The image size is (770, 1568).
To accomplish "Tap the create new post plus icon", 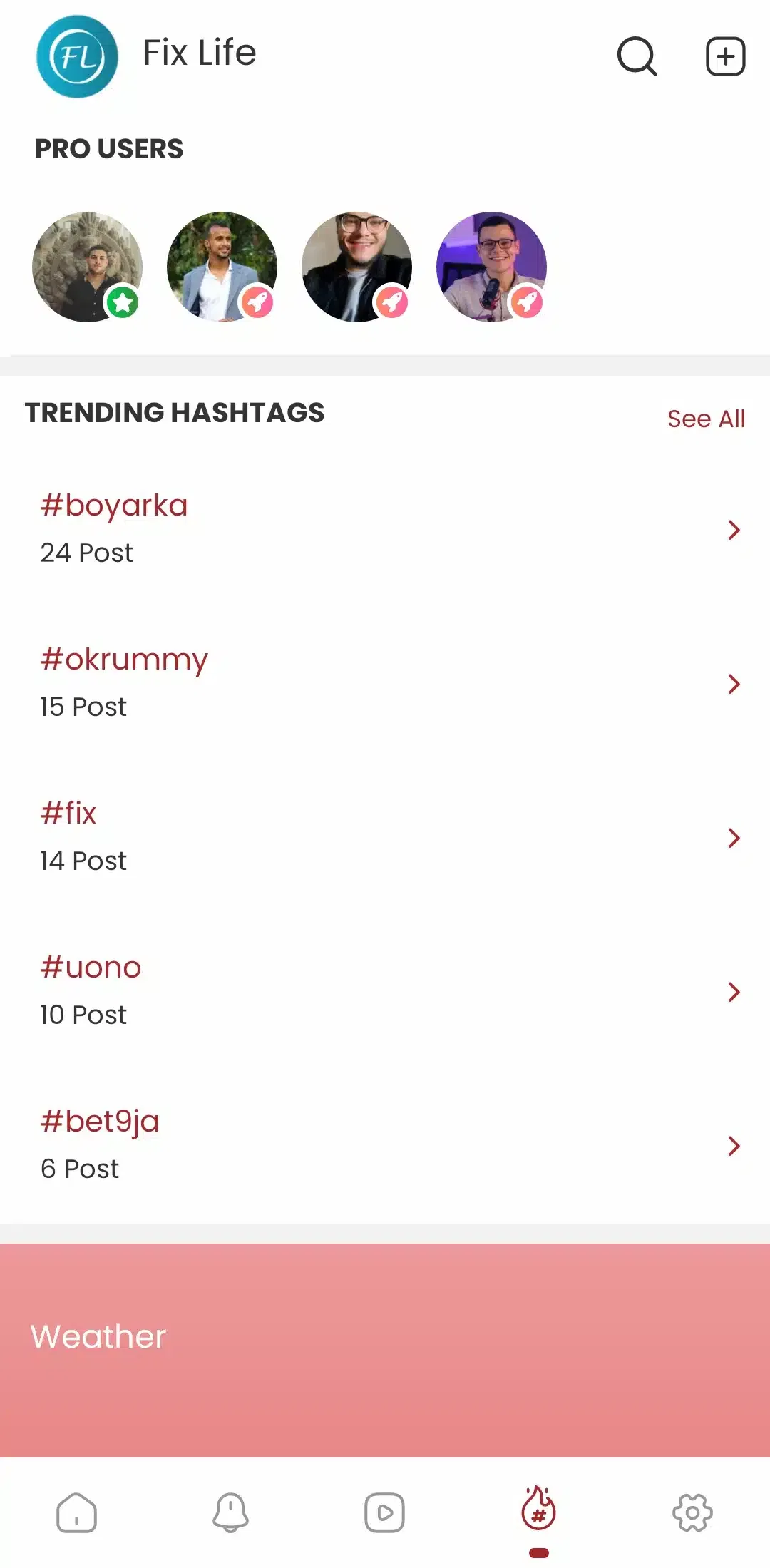I will (725, 56).
